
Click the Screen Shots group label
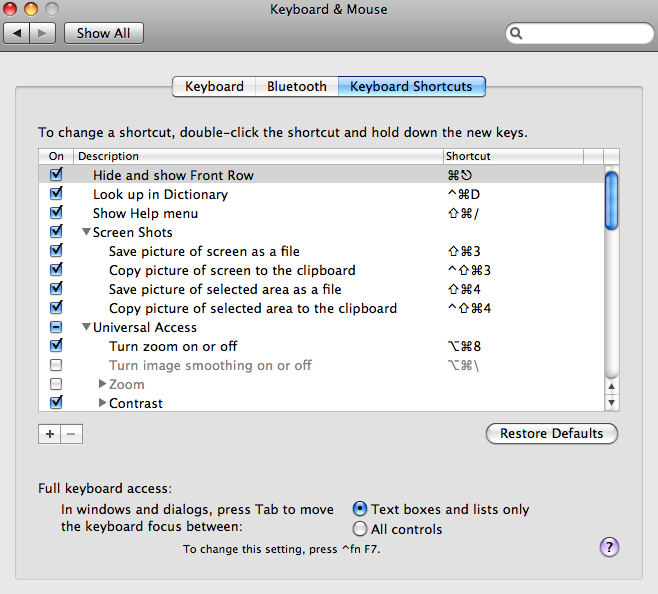pyautogui.click(x=133, y=232)
